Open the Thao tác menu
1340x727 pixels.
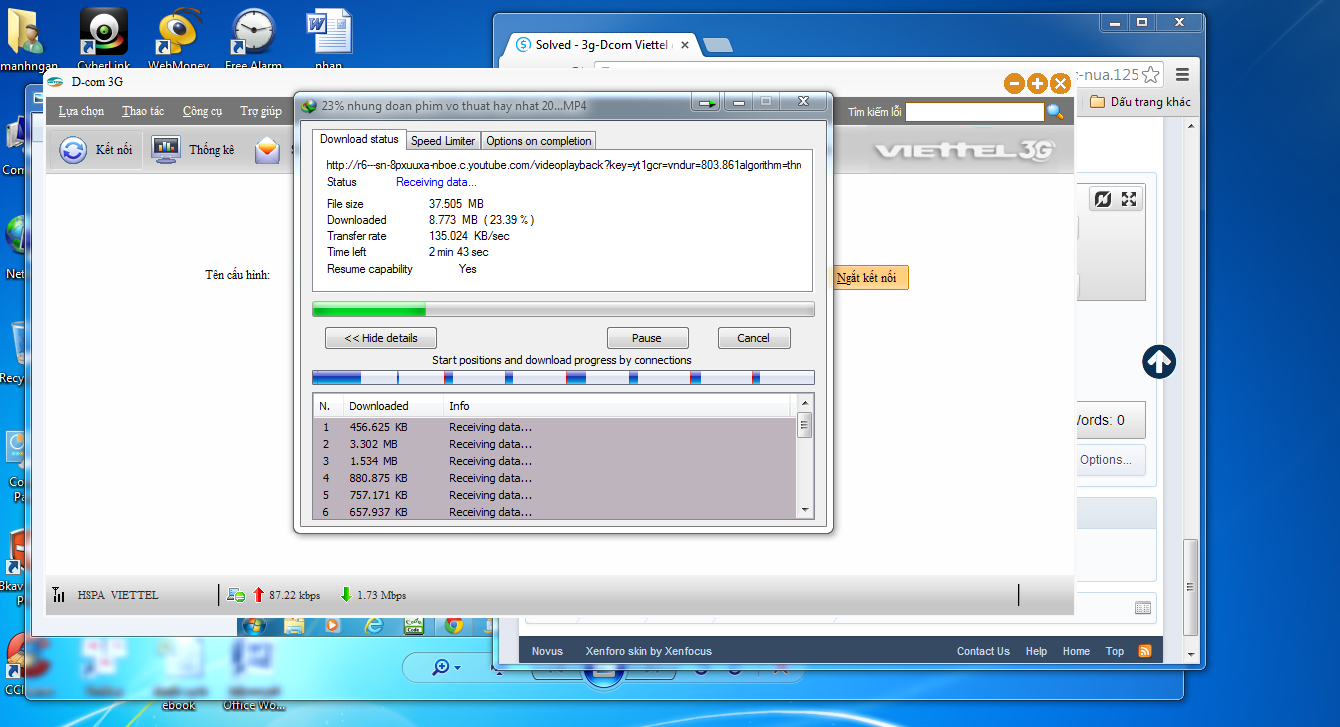(143, 111)
